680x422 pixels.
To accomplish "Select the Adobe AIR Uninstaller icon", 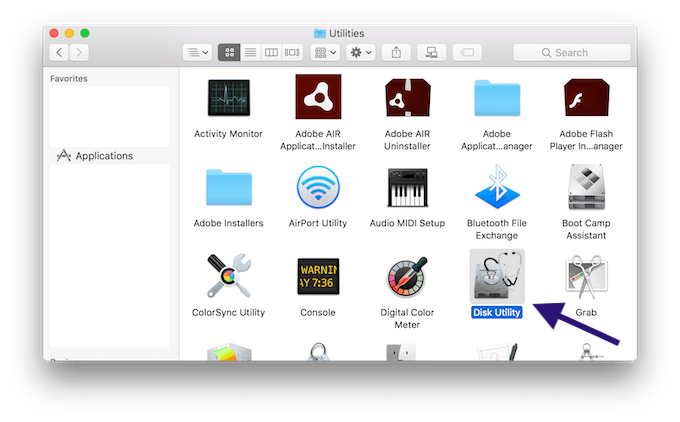I will 407,98.
